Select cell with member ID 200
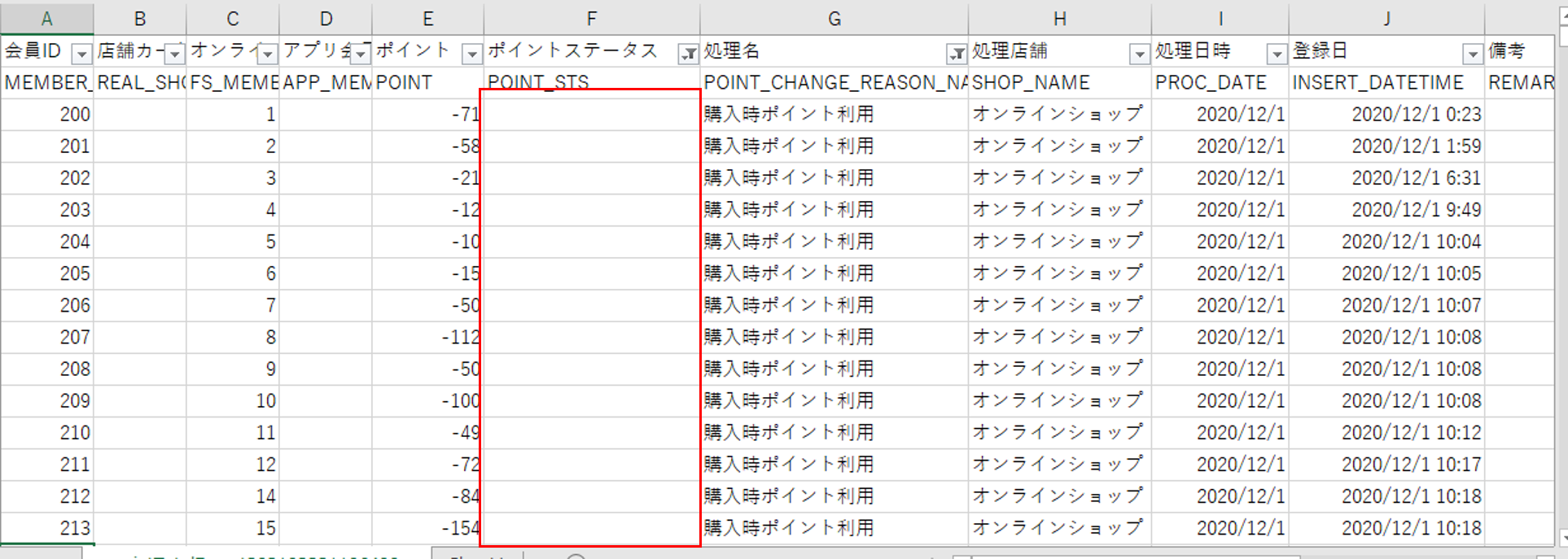Viewport: 1568px width, 559px height. point(47,115)
